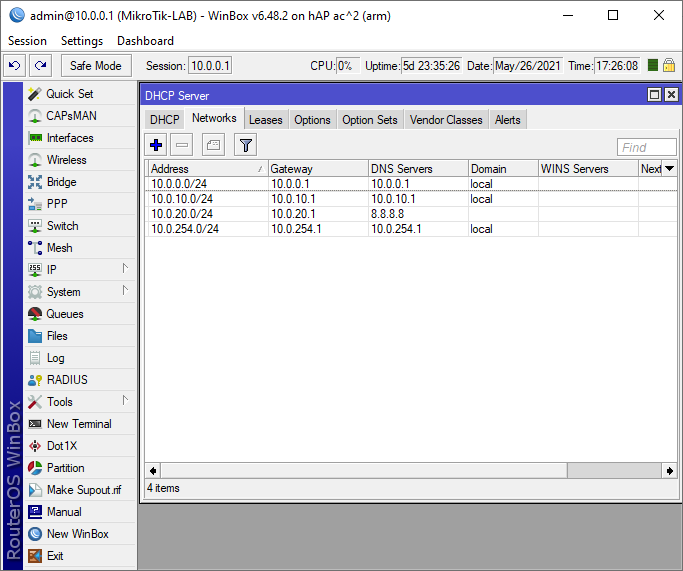Image resolution: width=683 pixels, height=571 pixels.
Task: Toggle the Safe Mode button
Action: coord(96,66)
